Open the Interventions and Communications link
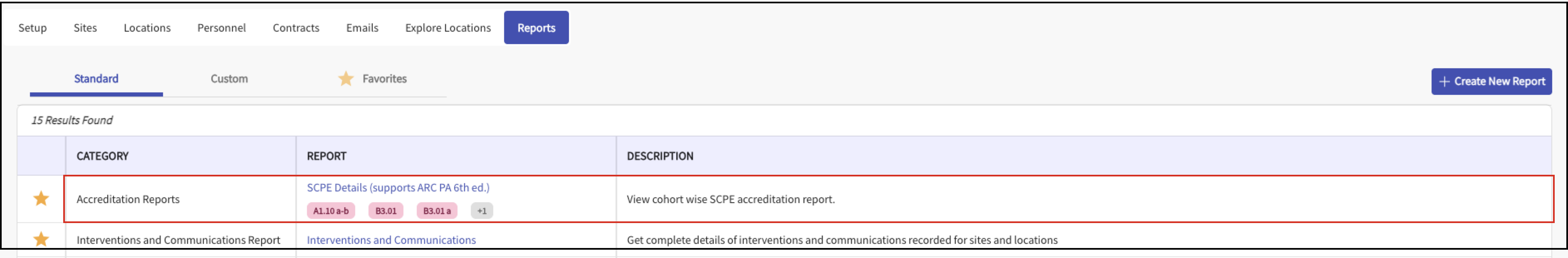 391,240
